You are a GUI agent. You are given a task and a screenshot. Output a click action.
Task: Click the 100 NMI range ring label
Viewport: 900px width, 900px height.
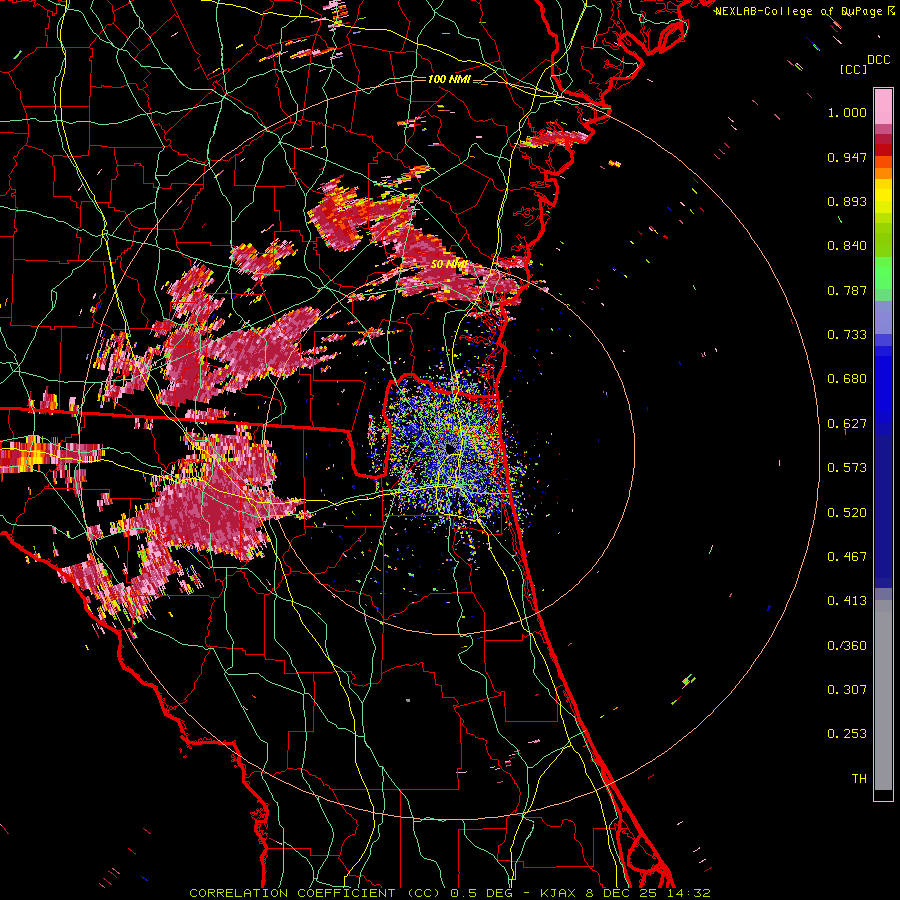point(449,79)
